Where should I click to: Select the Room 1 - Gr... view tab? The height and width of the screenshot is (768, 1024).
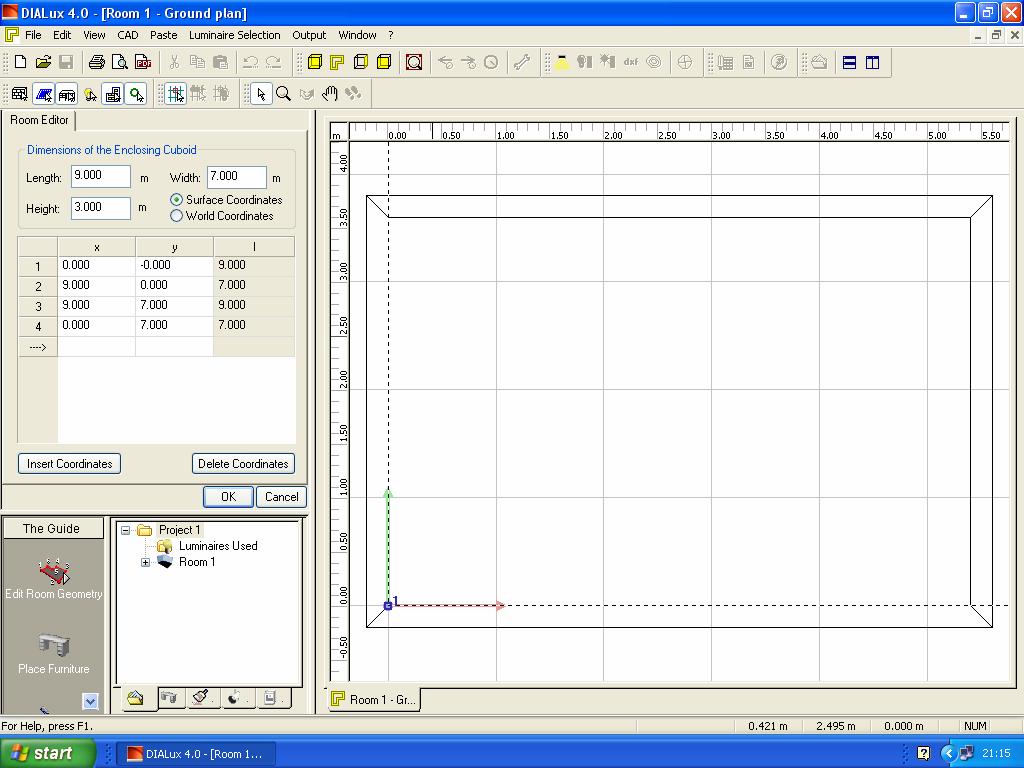point(375,699)
